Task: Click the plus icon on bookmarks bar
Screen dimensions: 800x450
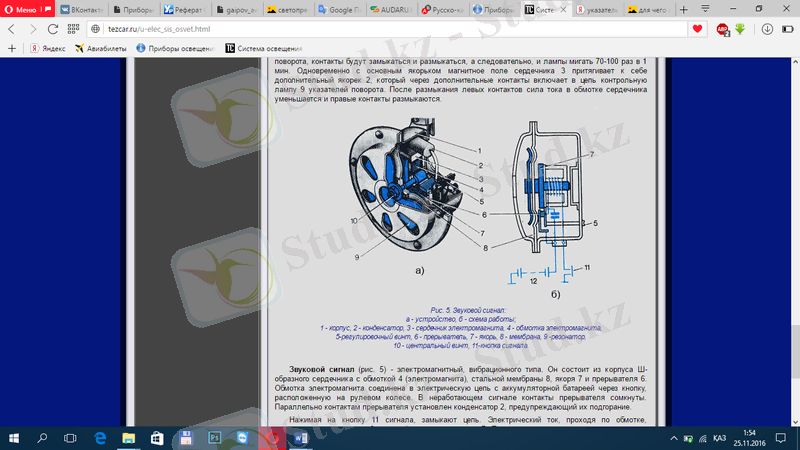Action: coord(12,48)
